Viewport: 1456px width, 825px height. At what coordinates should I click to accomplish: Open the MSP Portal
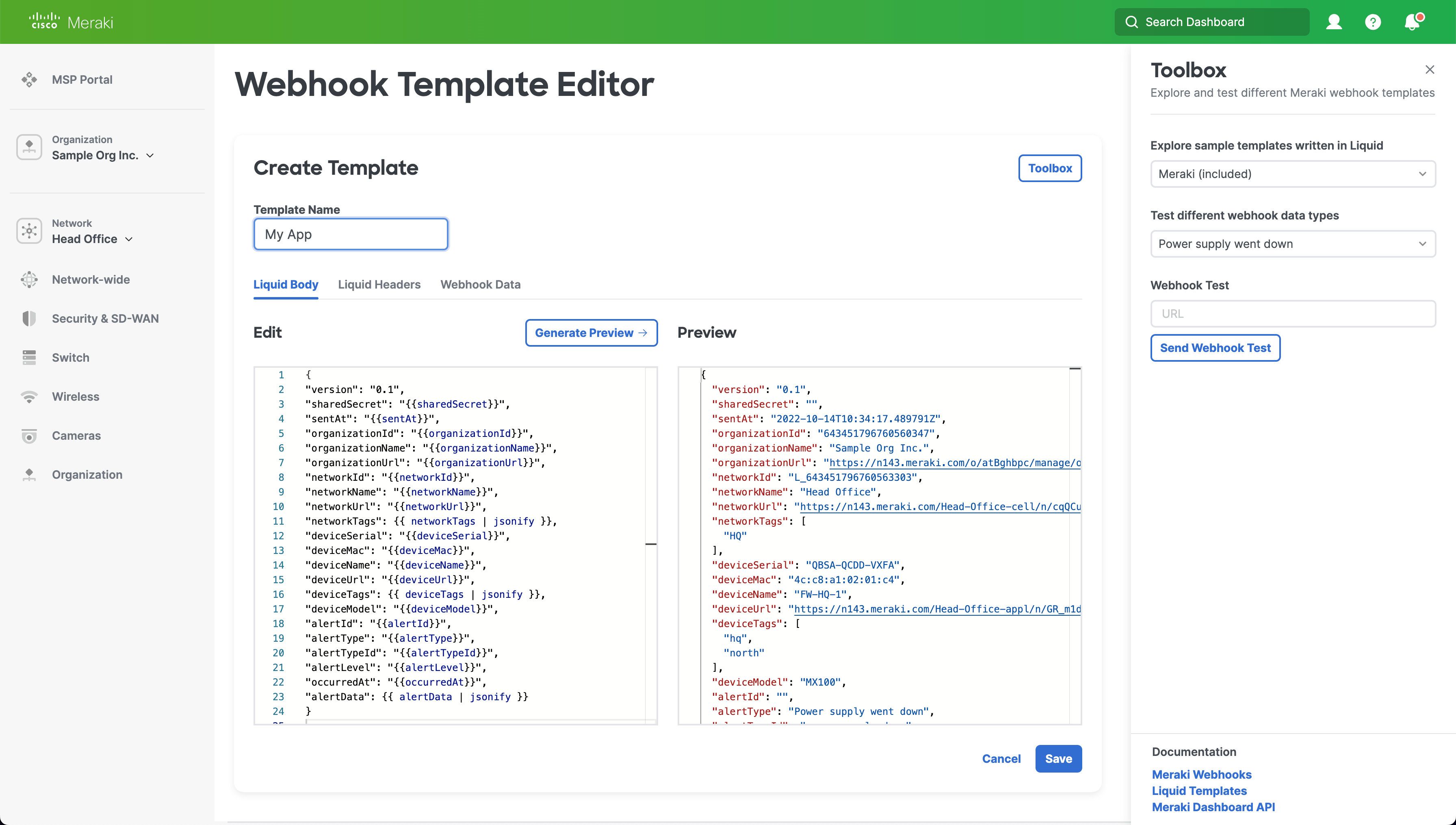point(82,79)
